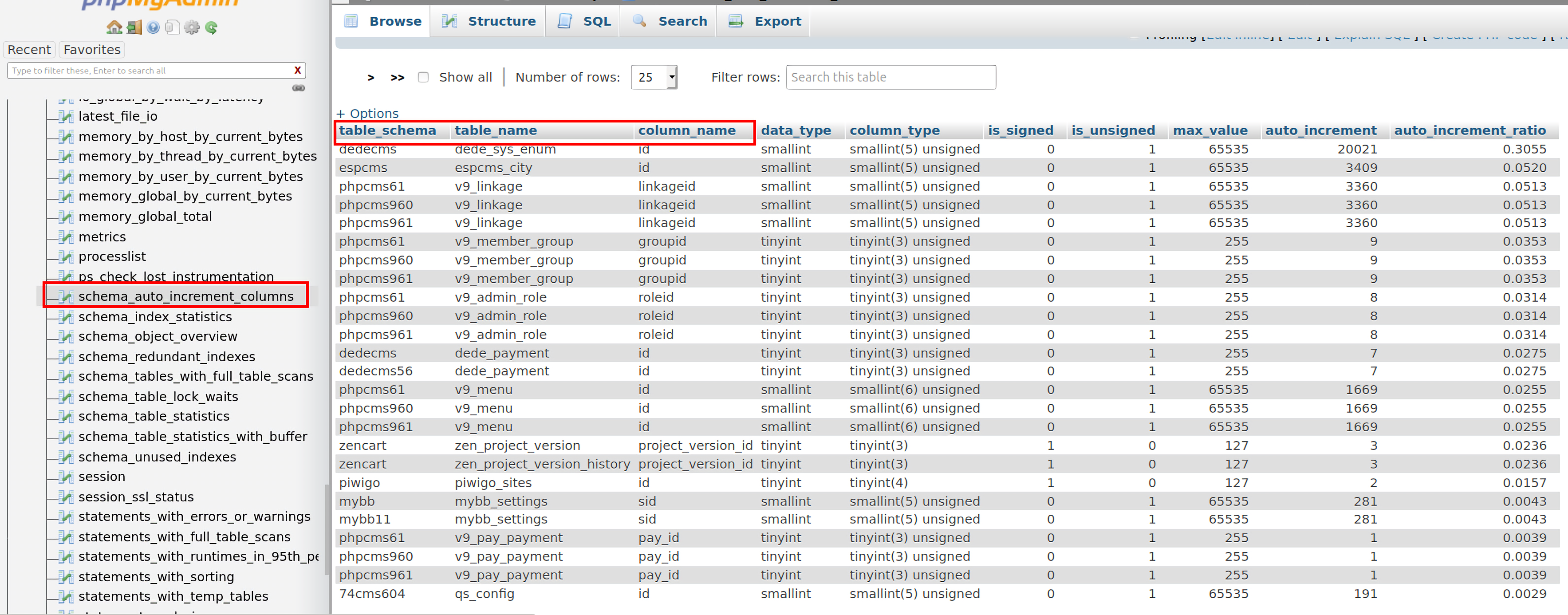Sort by data_type column header
1568x615 pixels.
(796, 130)
